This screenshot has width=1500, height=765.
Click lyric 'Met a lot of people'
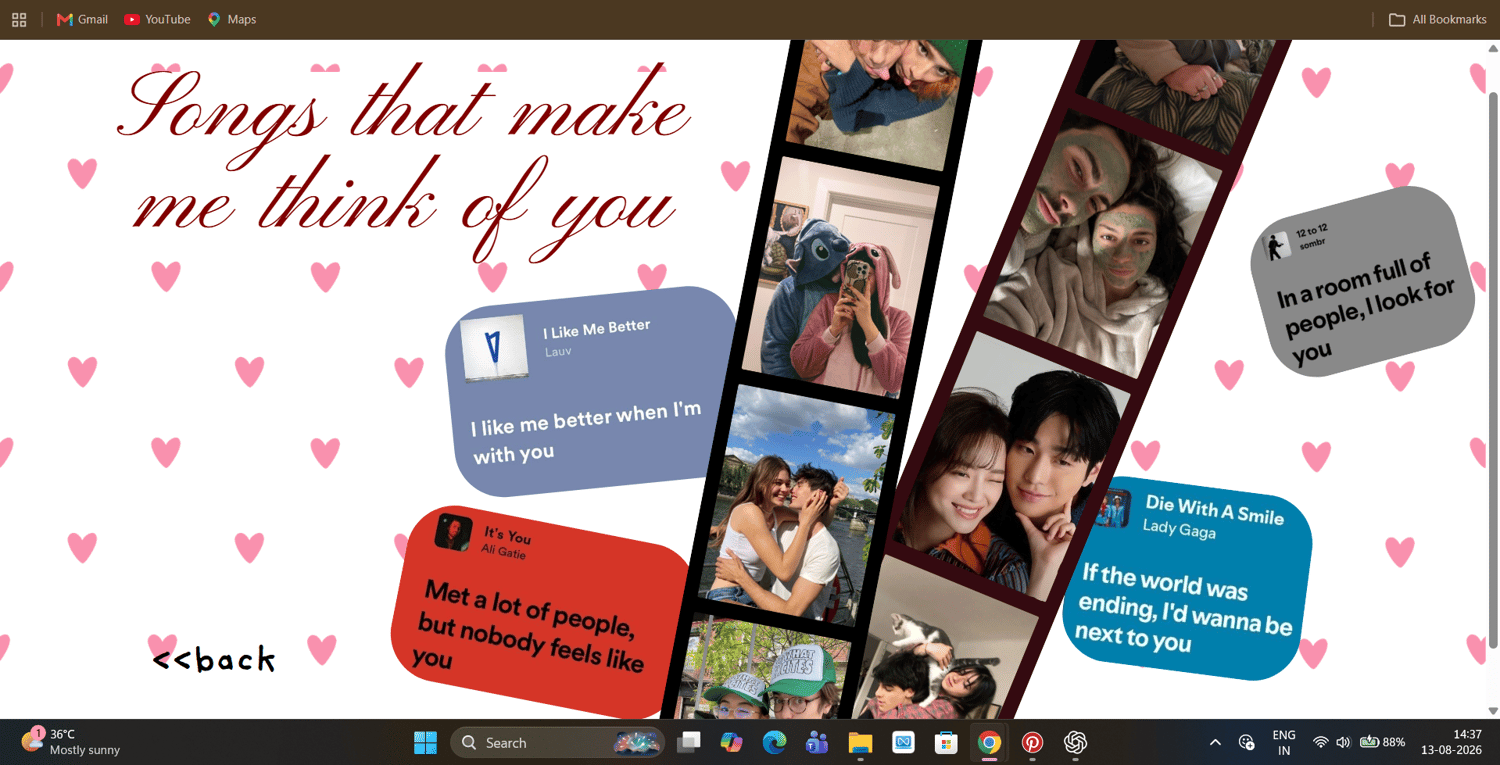pos(528,609)
